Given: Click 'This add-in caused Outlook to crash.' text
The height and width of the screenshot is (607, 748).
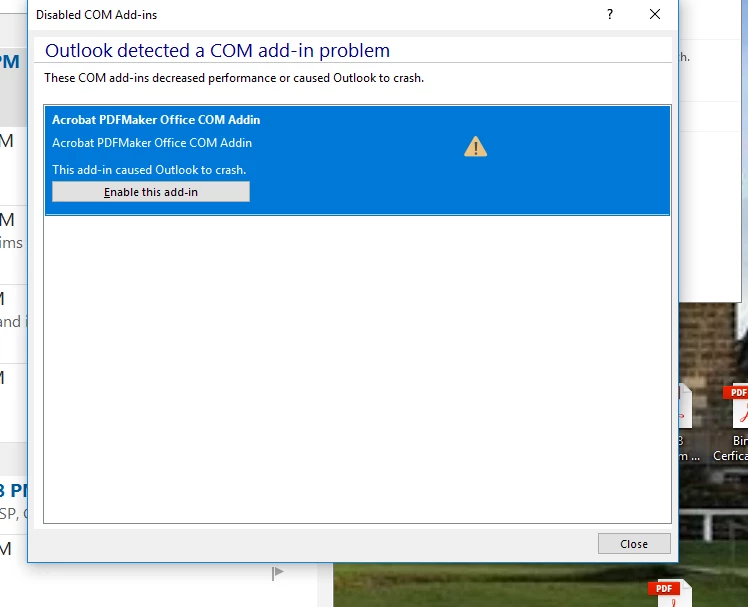Looking at the screenshot, I should (x=149, y=170).
